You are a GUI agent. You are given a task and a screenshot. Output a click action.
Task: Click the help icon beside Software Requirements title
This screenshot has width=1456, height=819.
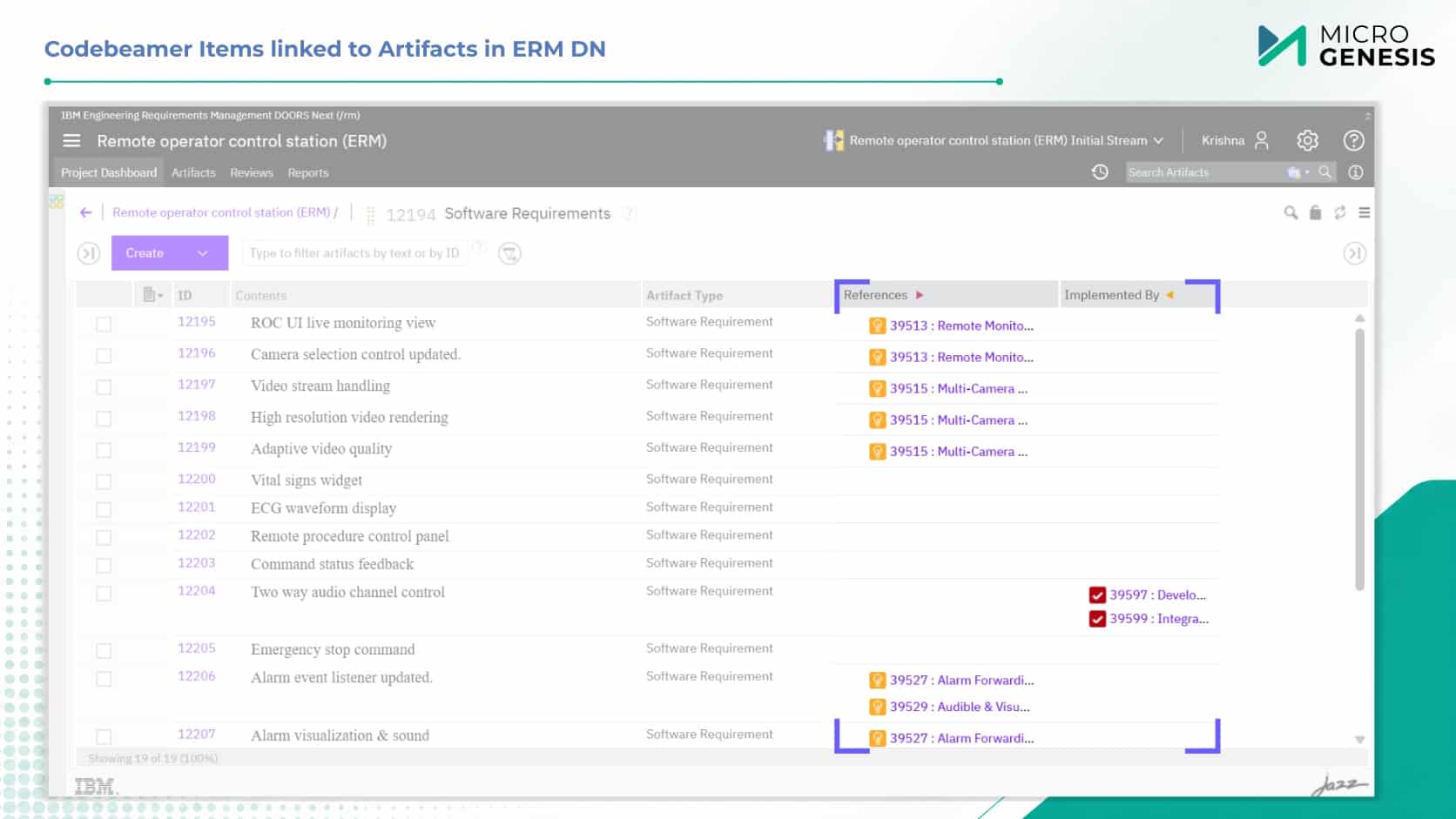(x=629, y=213)
